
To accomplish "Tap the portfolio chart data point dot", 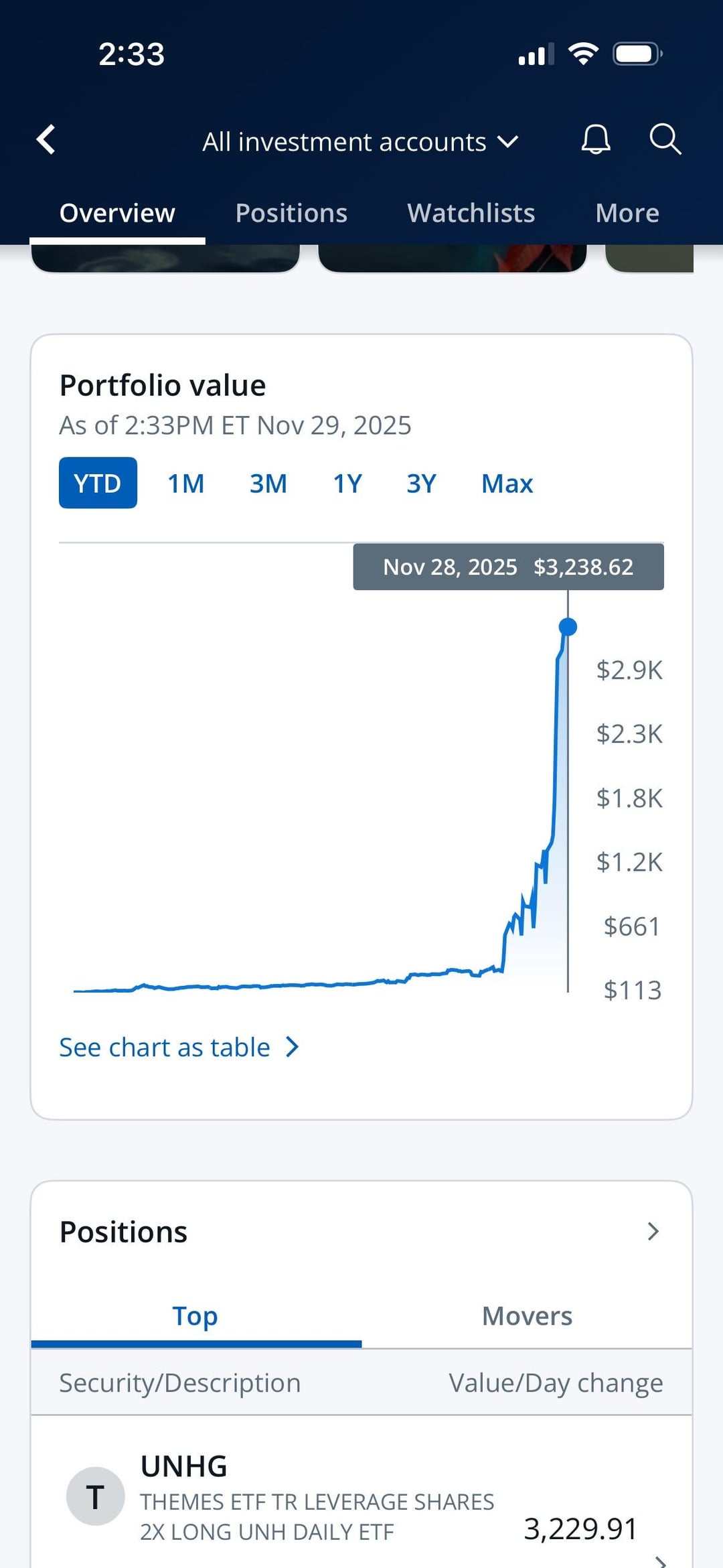I will click(x=568, y=627).
